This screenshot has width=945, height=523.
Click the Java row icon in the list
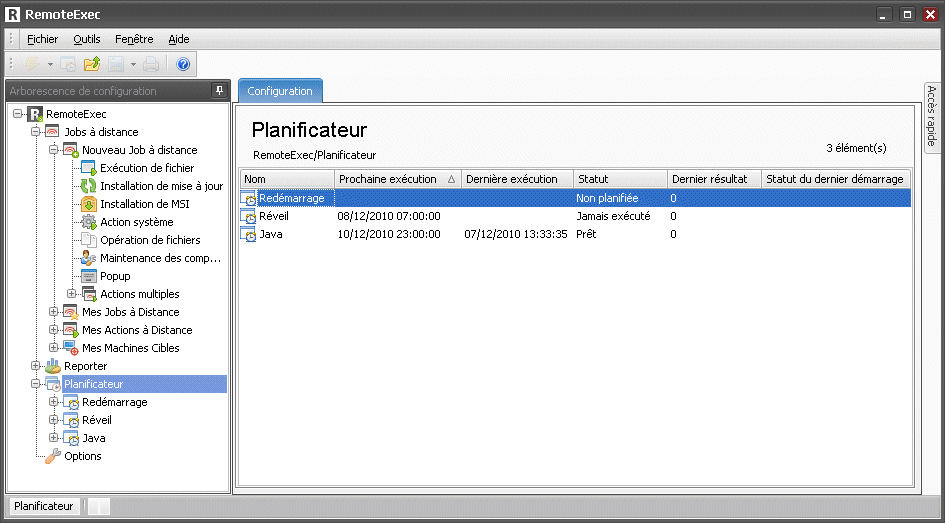[x=248, y=234]
